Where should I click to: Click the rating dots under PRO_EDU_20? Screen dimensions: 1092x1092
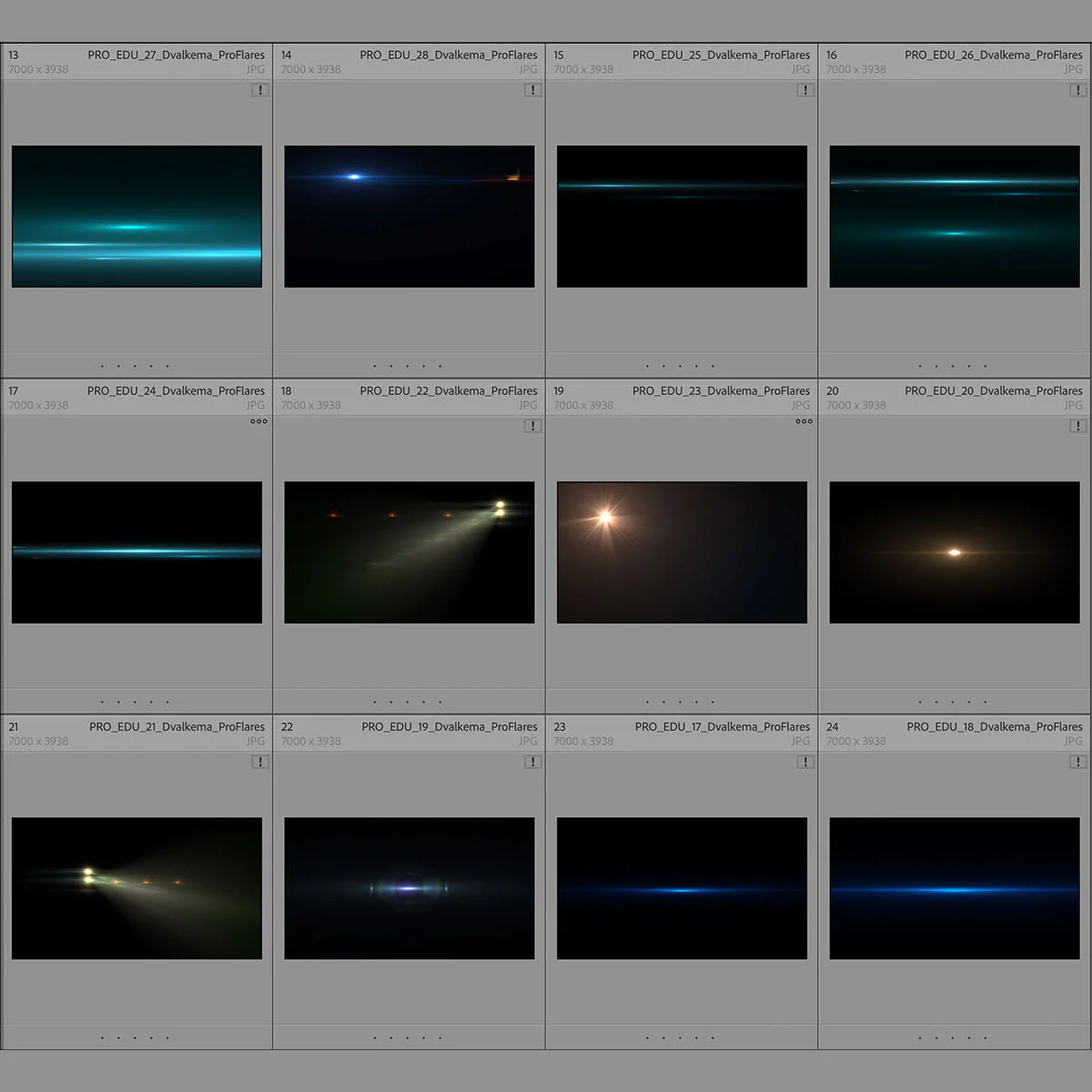953,702
